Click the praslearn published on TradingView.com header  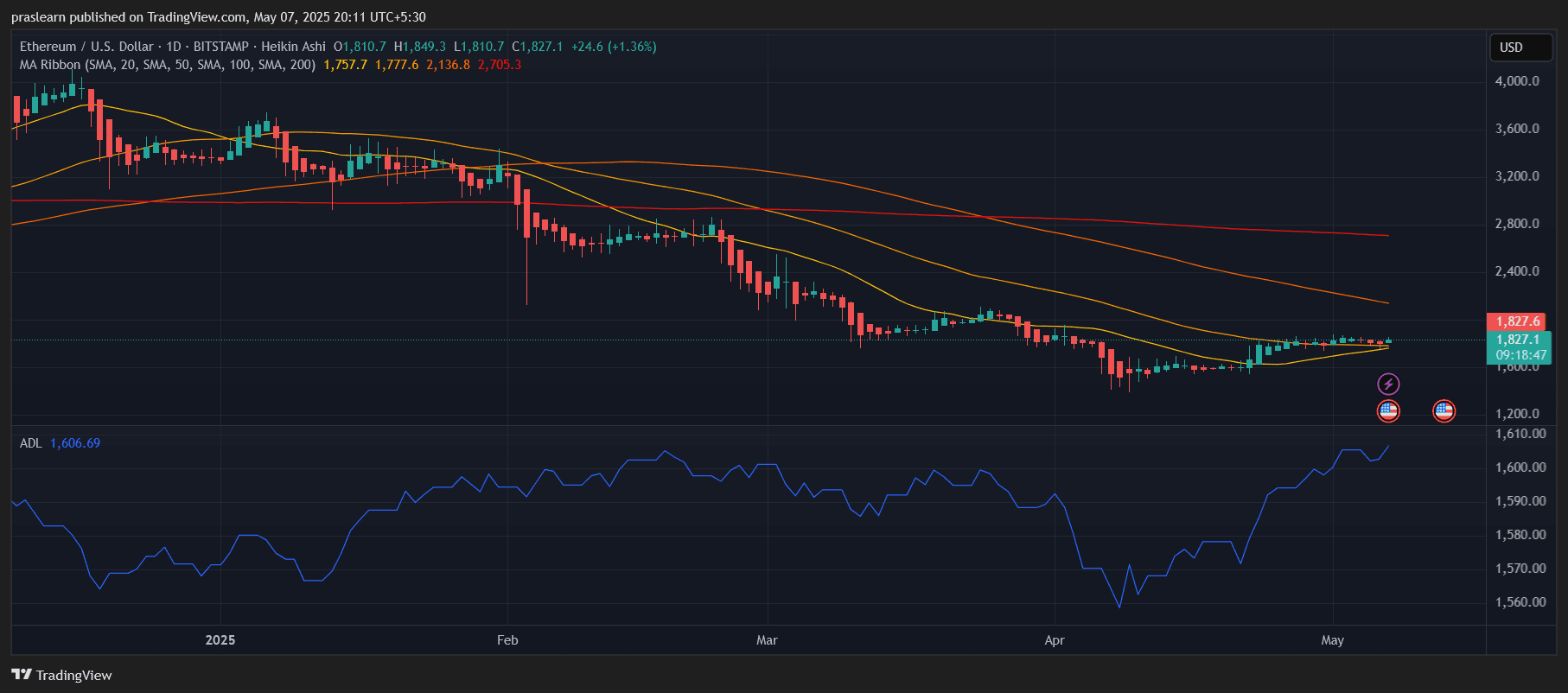coord(218,17)
